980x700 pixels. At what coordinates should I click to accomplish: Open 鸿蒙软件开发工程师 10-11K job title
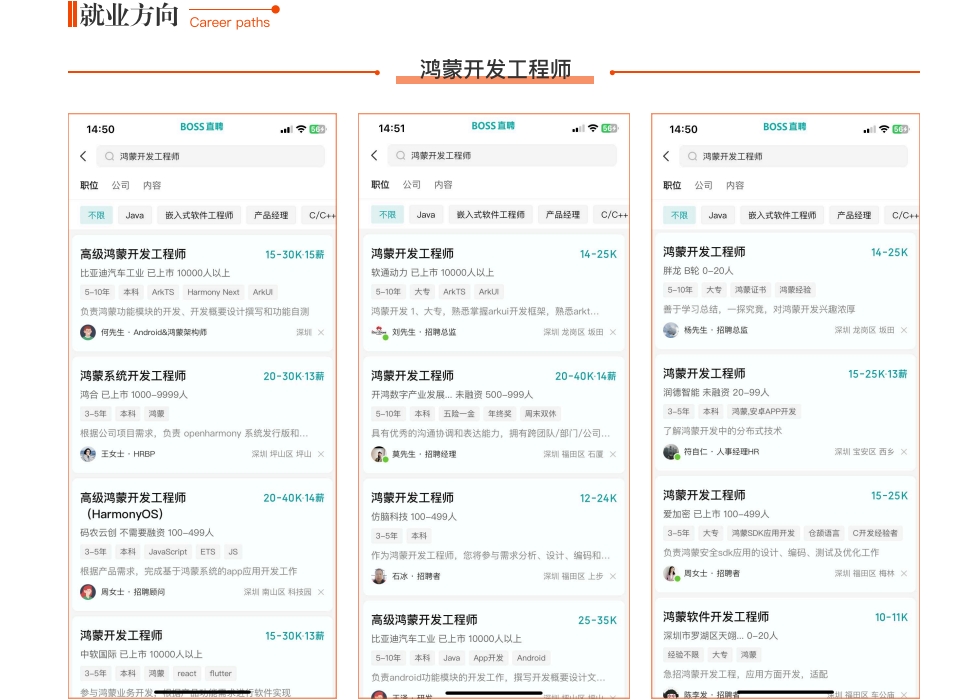[x=716, y=617]
